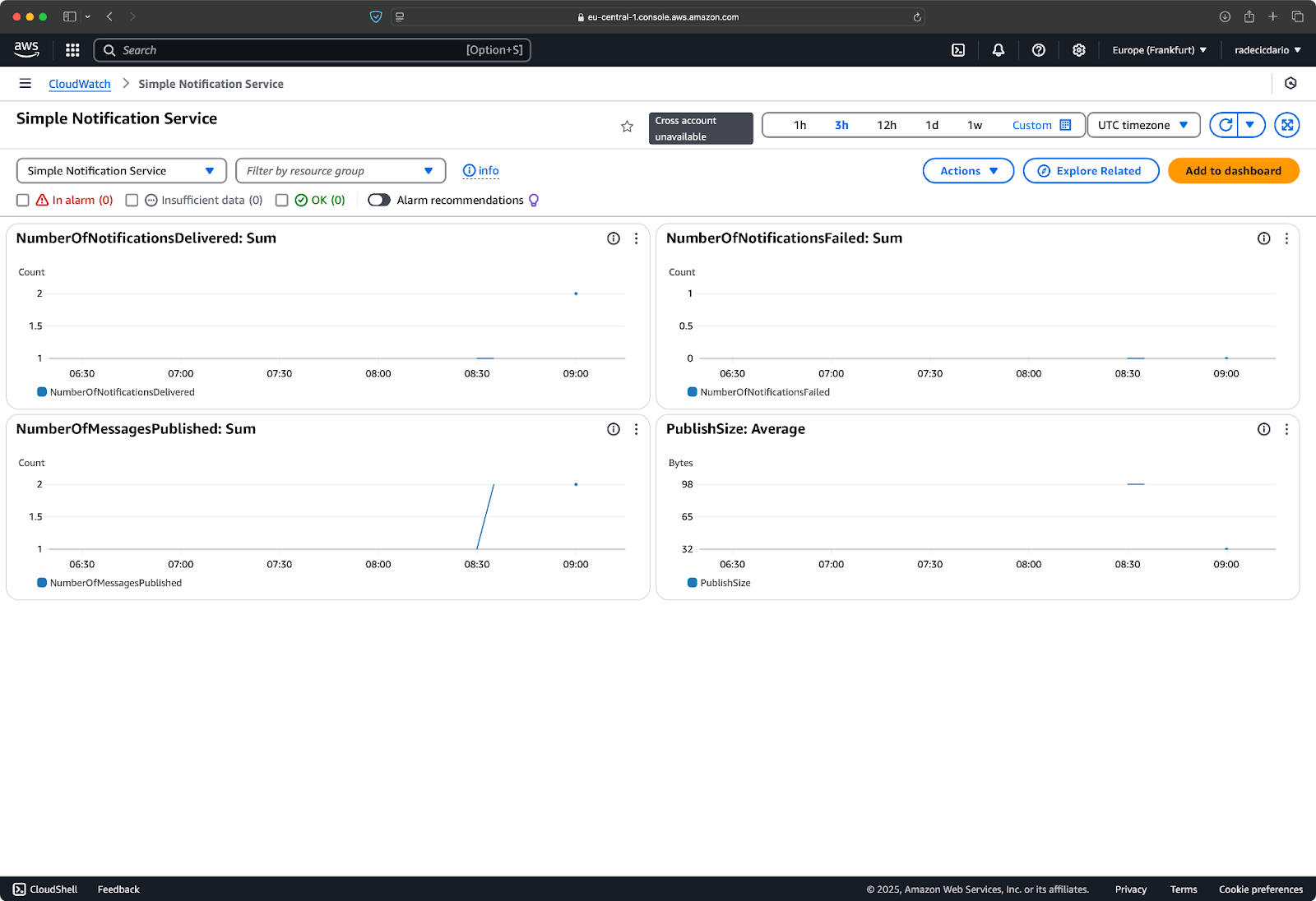
Task: Click the NumberOfNotificationsDelivered legend swatch
Action: pos(42,392)
